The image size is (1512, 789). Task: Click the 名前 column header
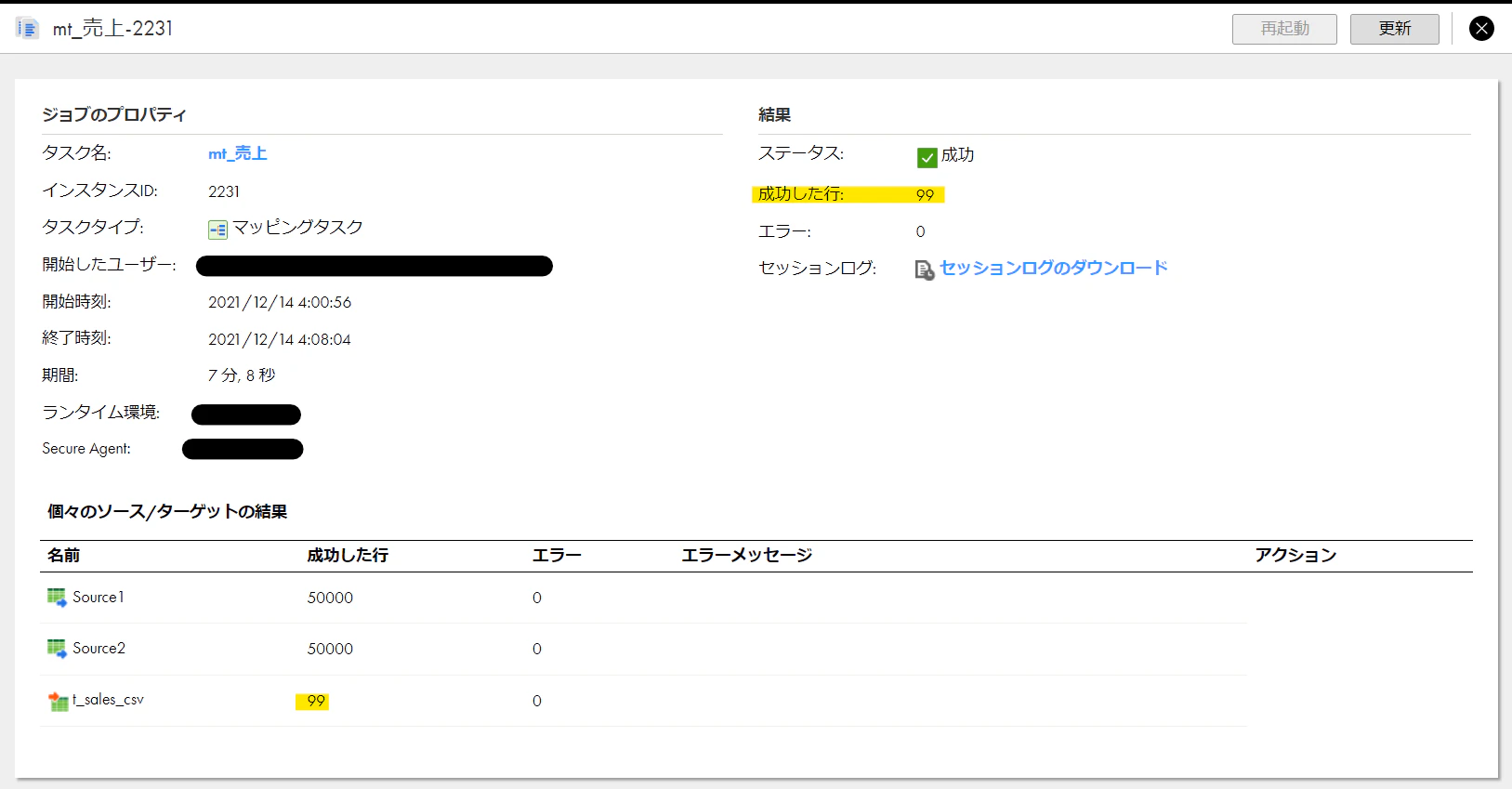63,555
